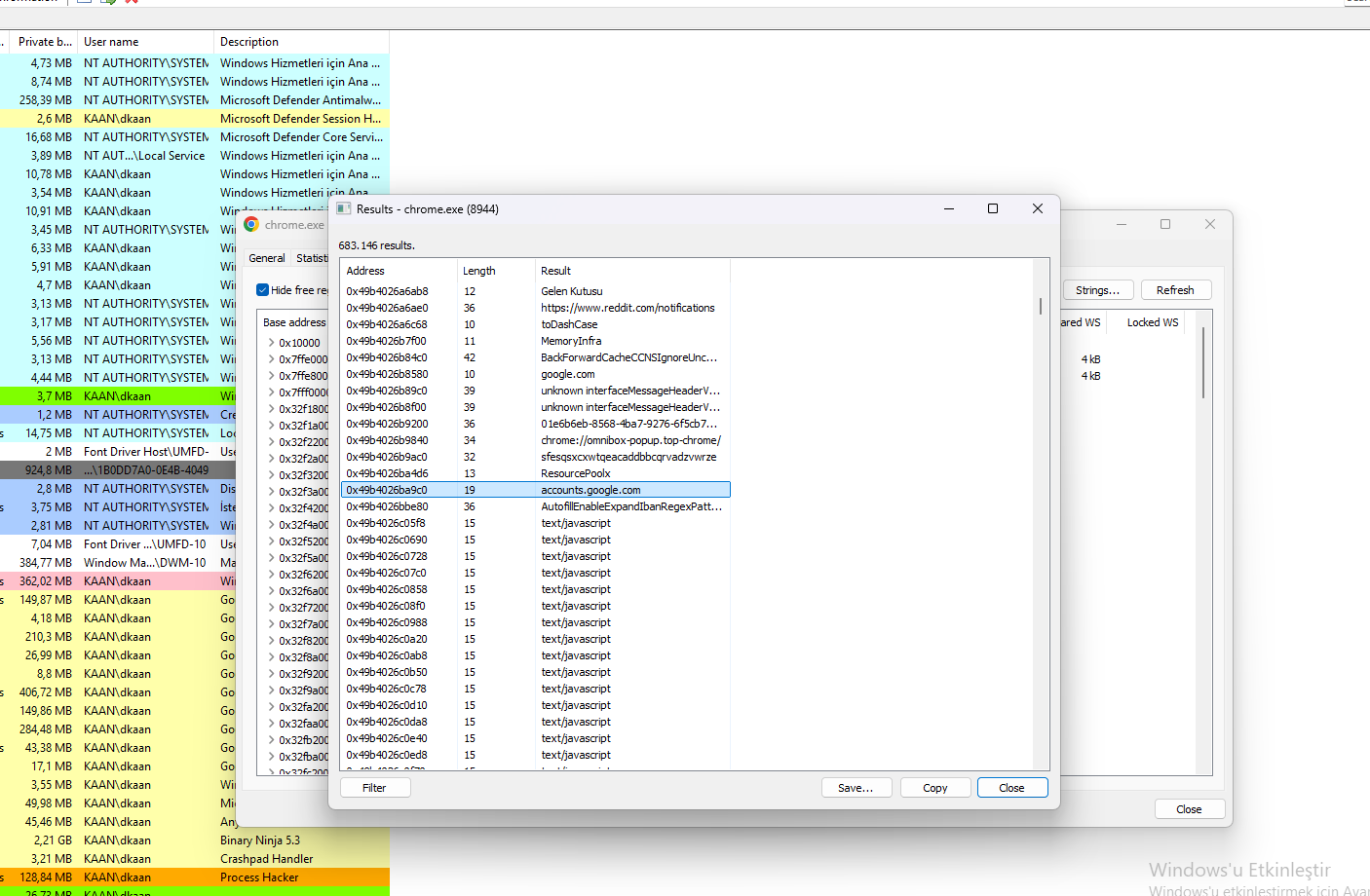Copy the selected result

[935, 788]
